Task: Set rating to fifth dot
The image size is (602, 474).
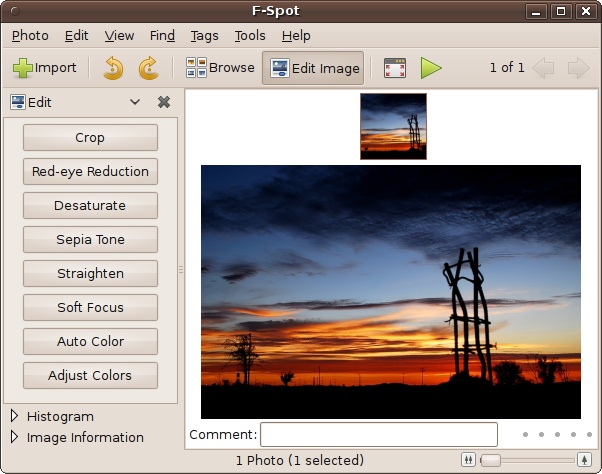Action: [589, 434]
